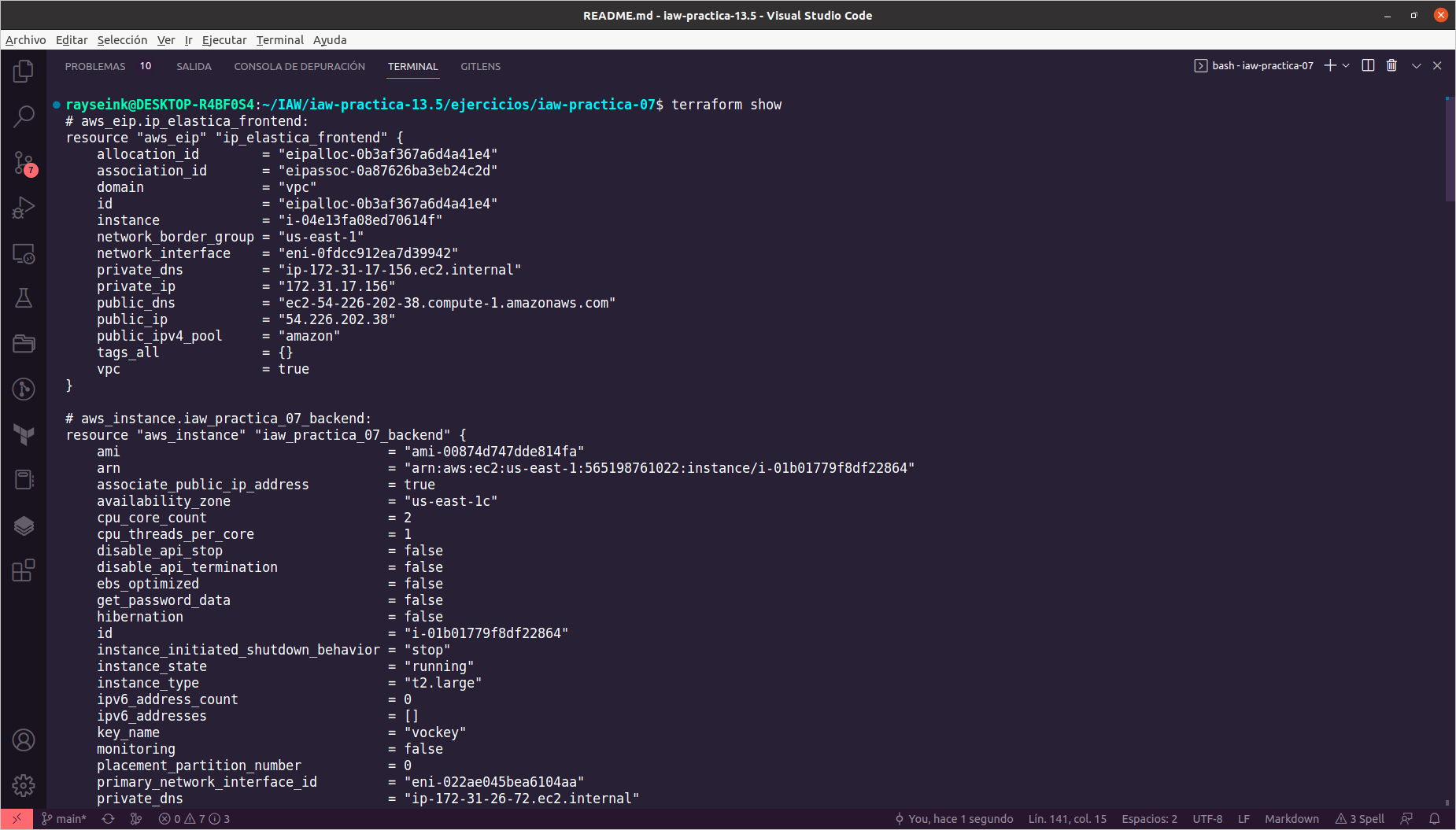Split the terminal panel

point(1368,66)
